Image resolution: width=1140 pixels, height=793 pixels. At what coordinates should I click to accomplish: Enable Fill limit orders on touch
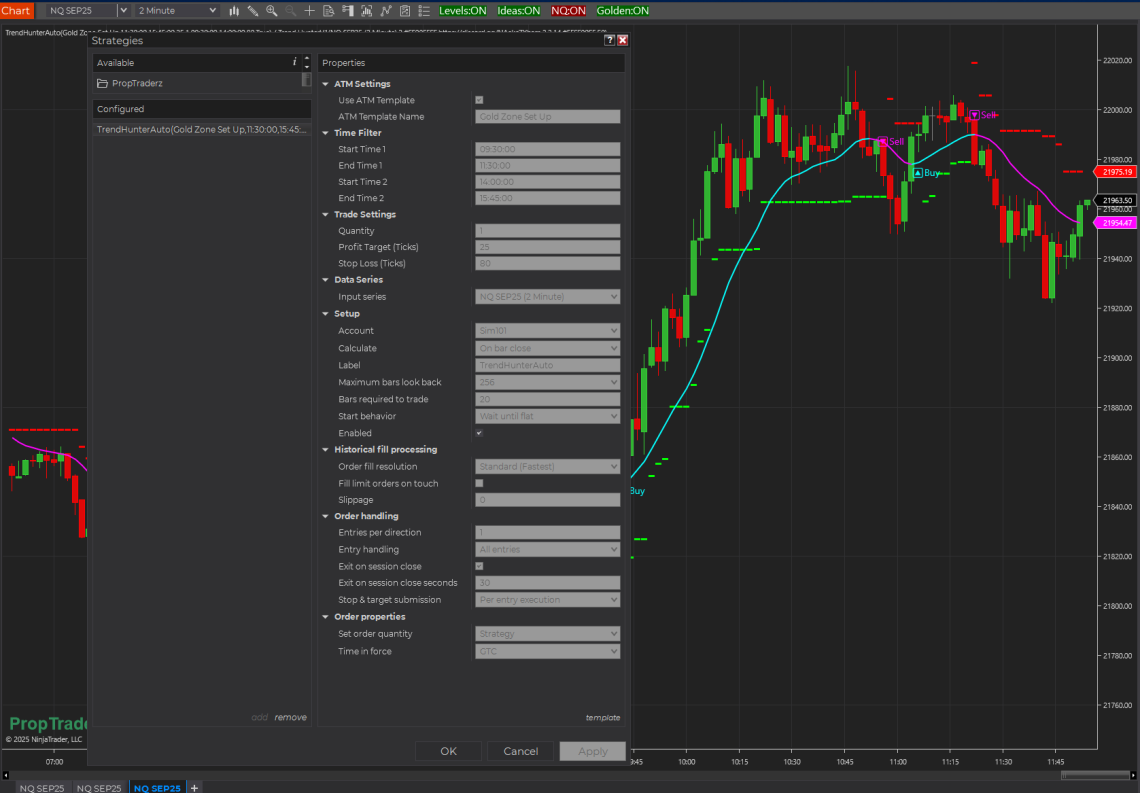pos(479,483)
